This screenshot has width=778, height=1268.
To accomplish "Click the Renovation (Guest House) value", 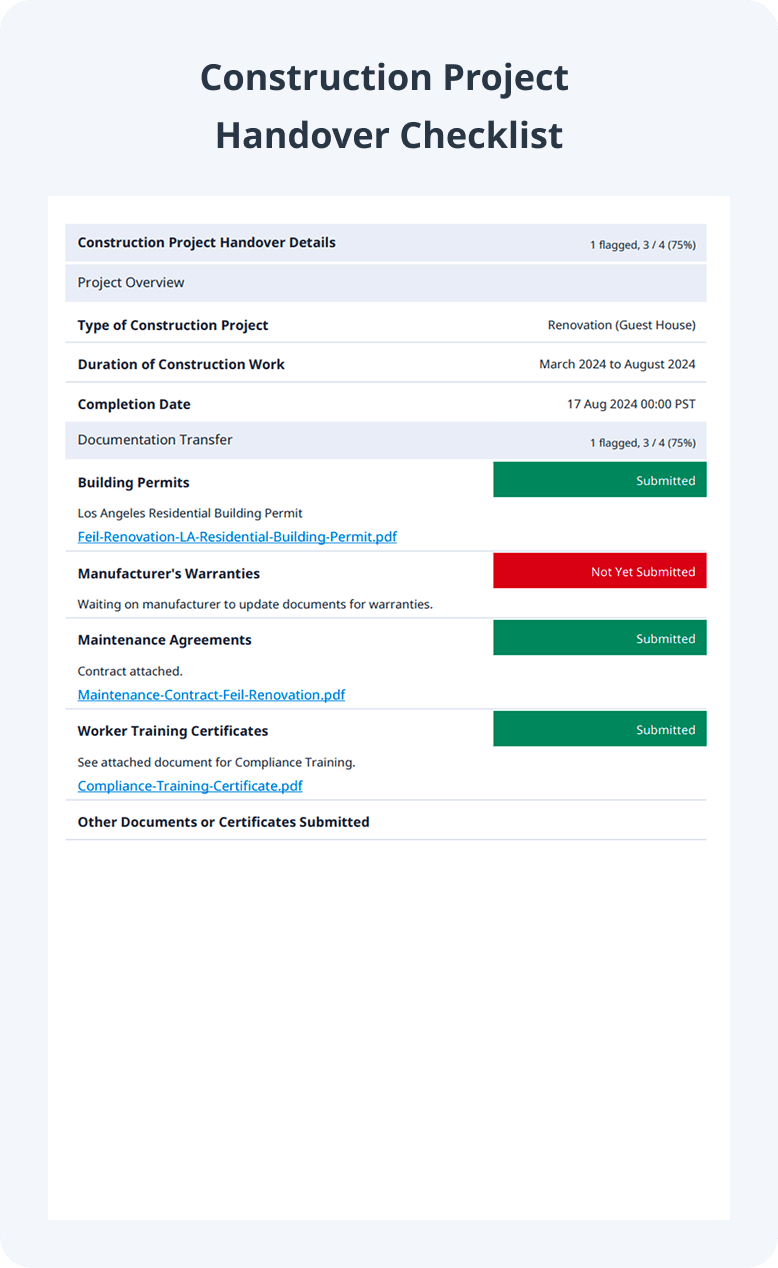I will [x=622, y=325].
